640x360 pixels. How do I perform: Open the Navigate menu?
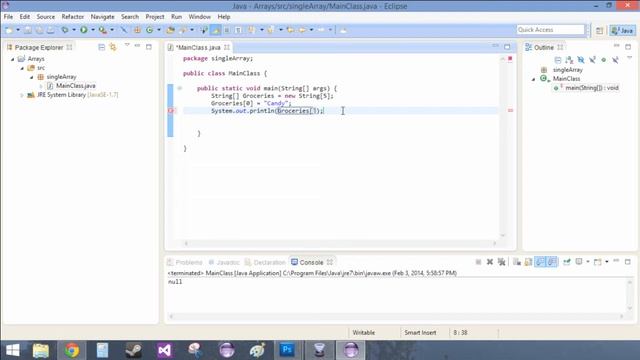click(x=102, y=17)
